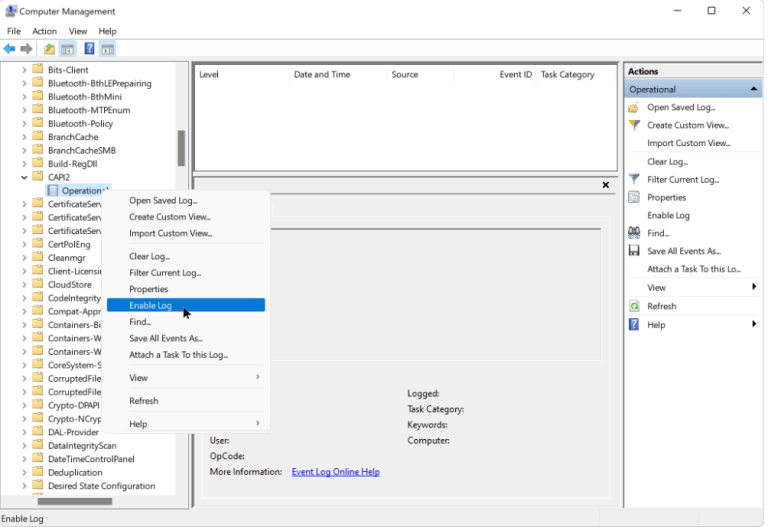This screenshot has height=527, width=768.
Task: Click the DAL-Provider folder icon
Action: pos(38,431)
